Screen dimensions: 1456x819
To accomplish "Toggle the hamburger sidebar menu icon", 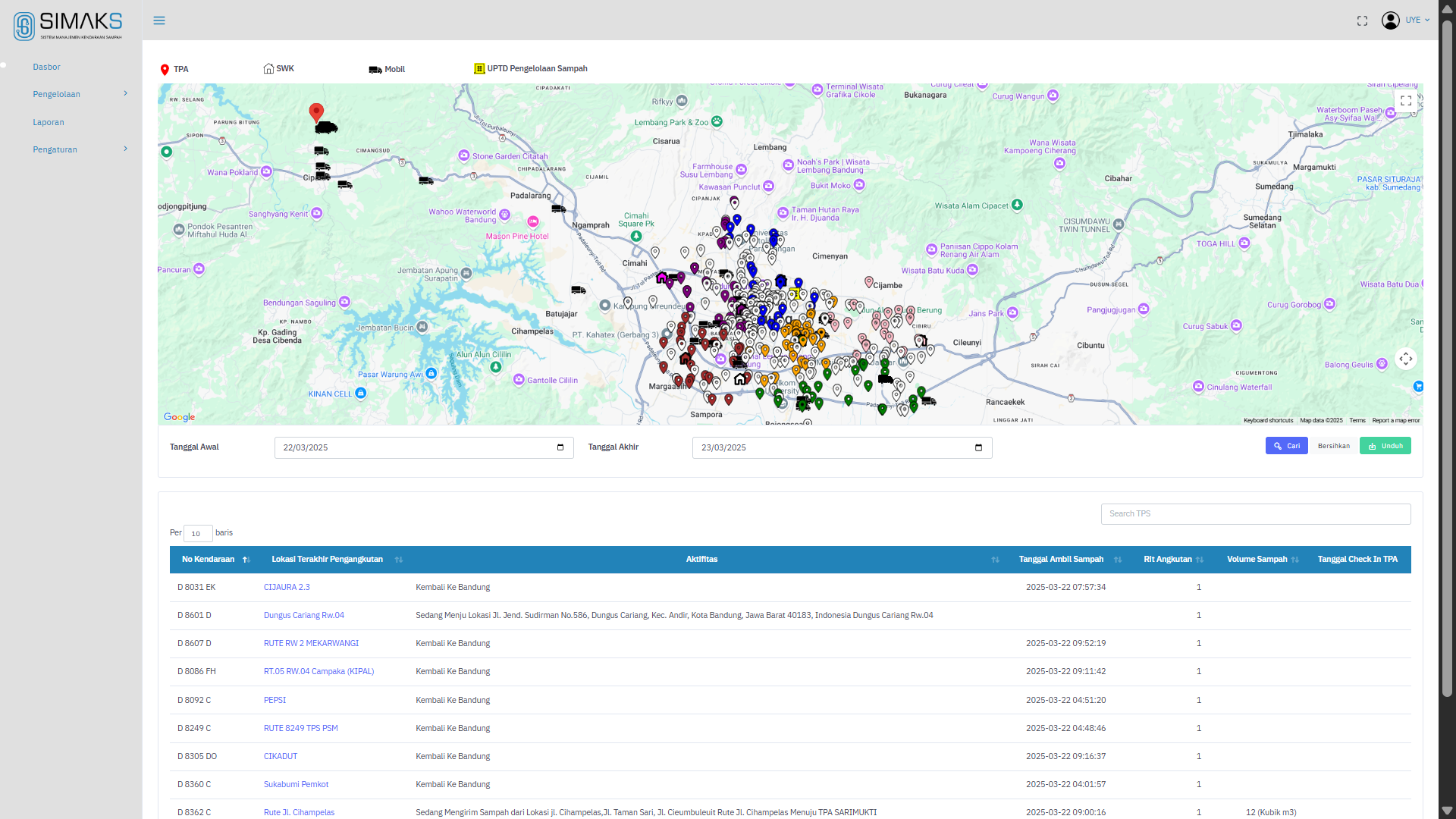I will (159, 20).
